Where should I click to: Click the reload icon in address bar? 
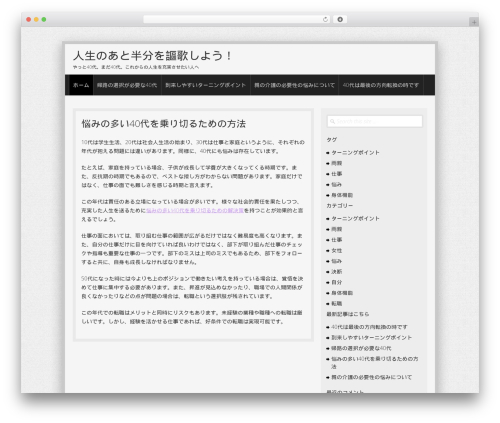[x=325, y=20]
